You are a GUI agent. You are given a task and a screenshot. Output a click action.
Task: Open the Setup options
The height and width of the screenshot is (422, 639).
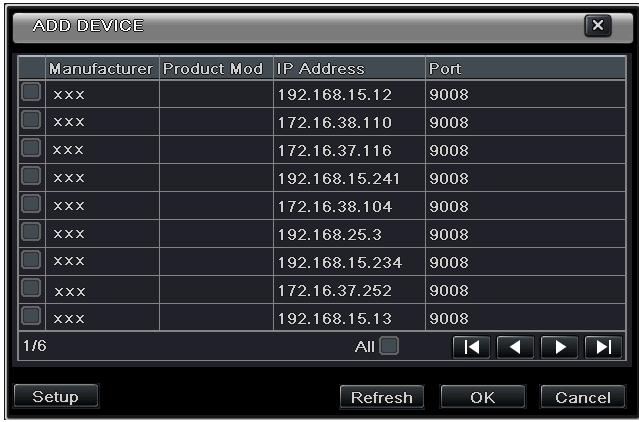click(56, 396)
